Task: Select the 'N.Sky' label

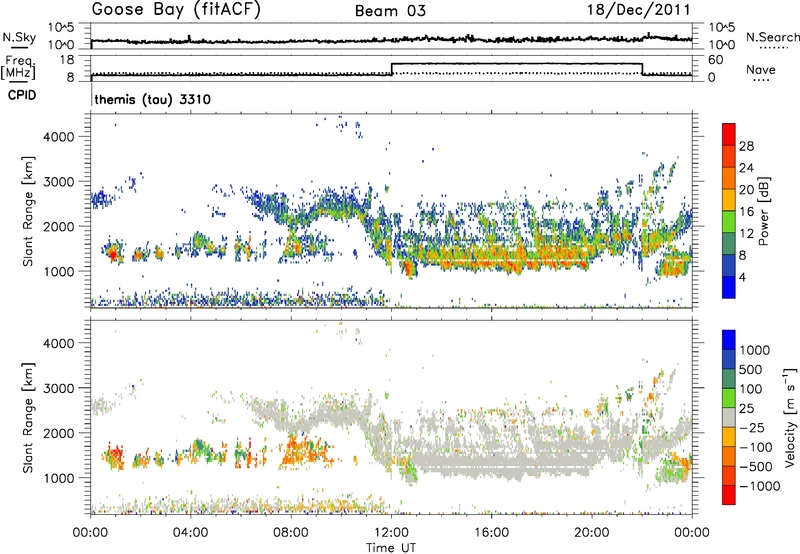Action: [19, 37]
